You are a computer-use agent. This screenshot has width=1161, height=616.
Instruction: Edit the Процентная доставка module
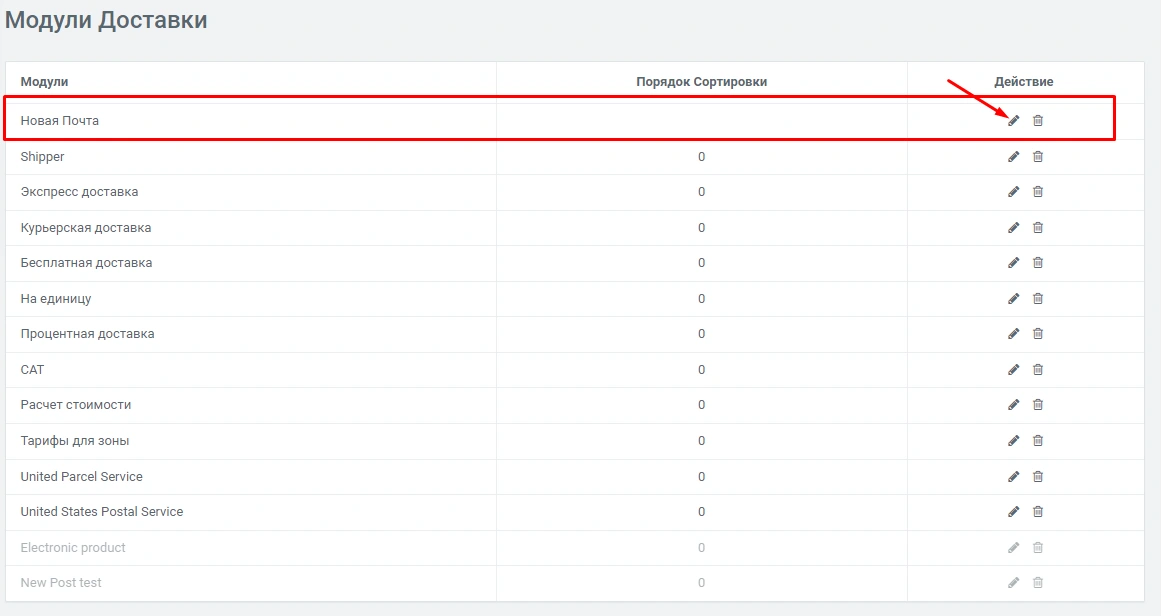1013,334
